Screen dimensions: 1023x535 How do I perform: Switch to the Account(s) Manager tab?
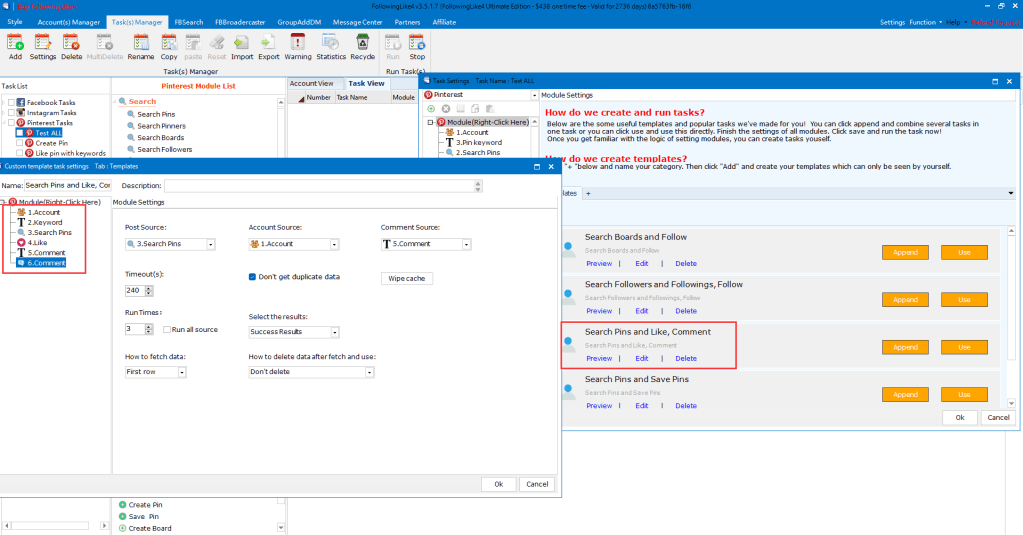pos(69,21)
